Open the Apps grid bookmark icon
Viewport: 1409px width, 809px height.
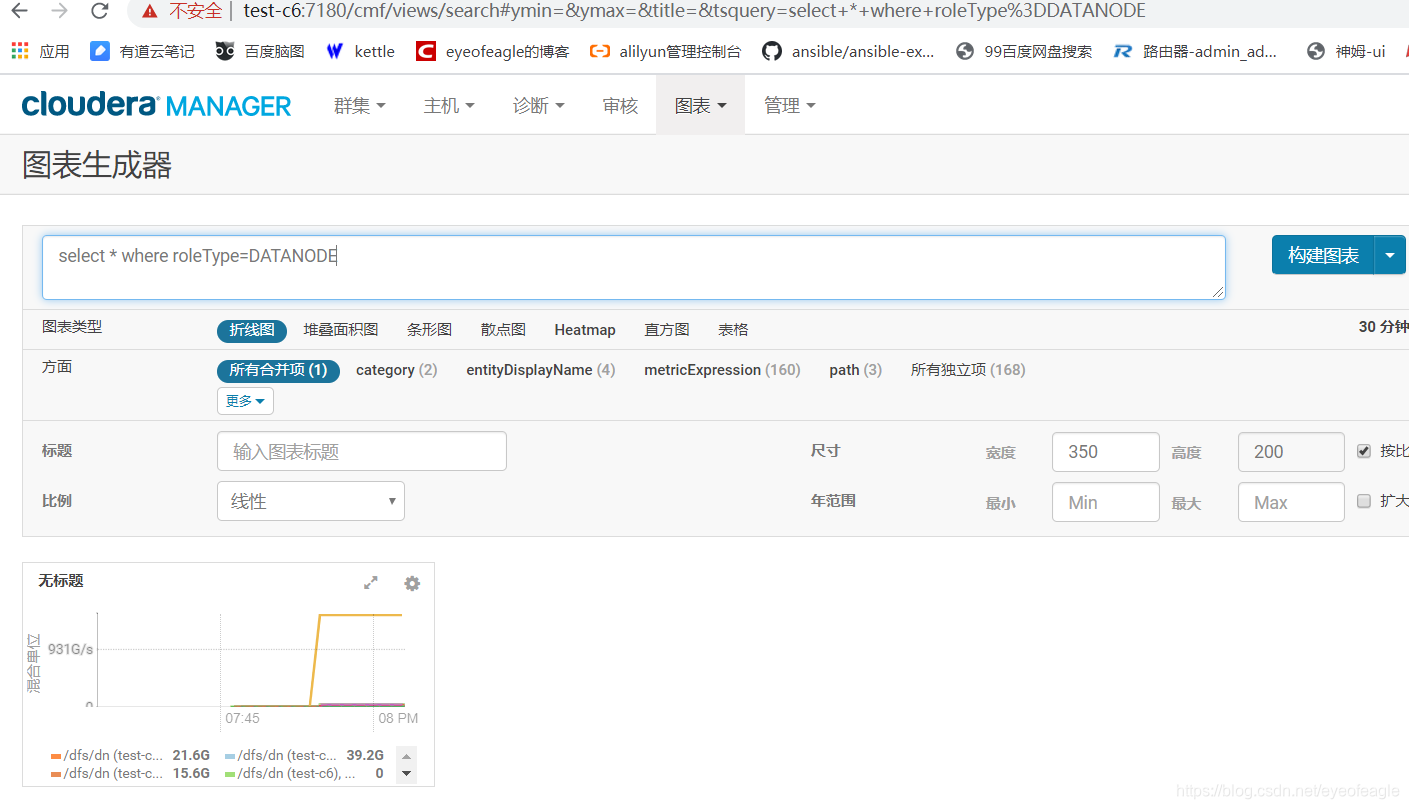click(x=20, y=51)
